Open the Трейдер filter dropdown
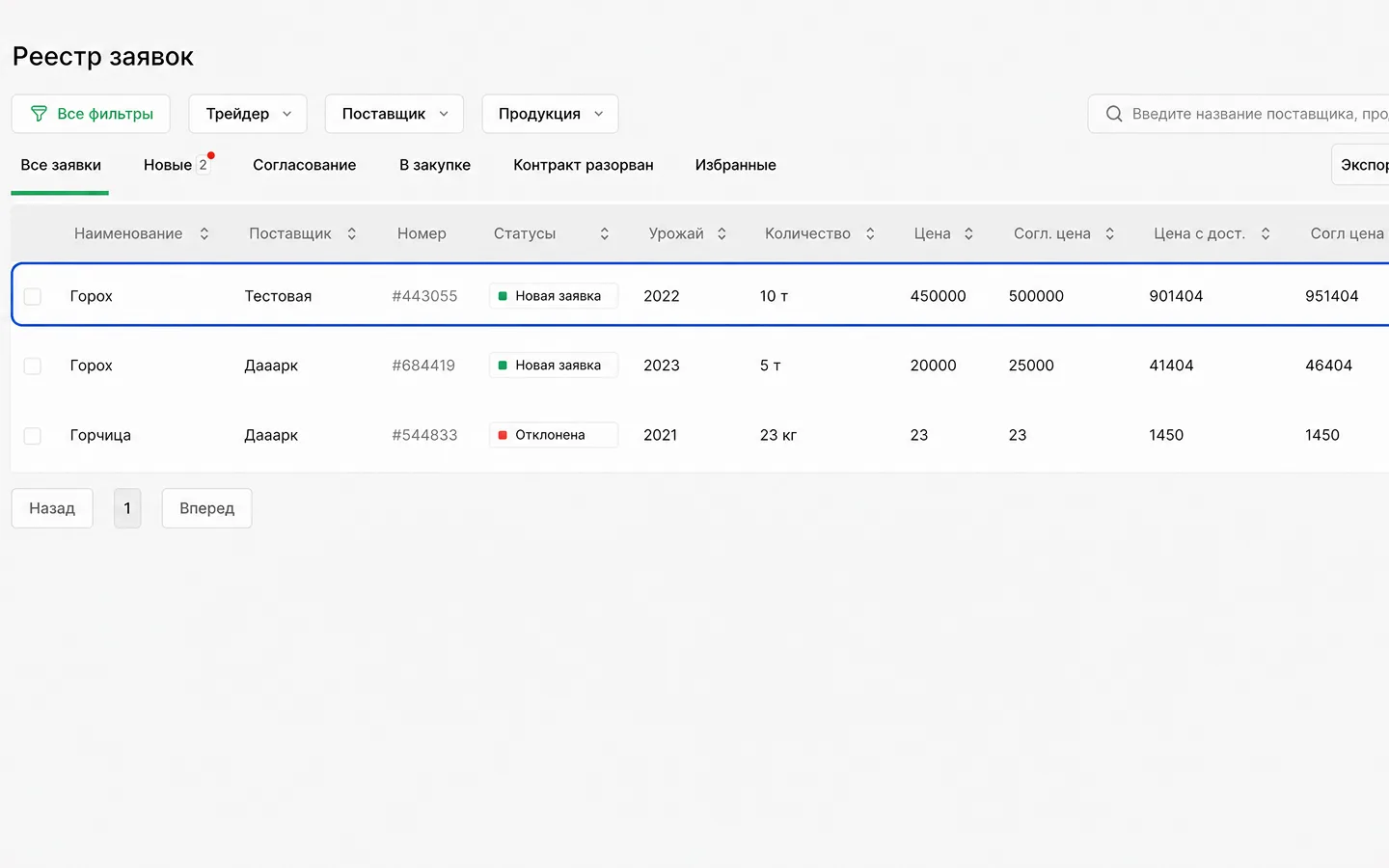This screenshot has width=1389, height=868. tap(248, 114)
